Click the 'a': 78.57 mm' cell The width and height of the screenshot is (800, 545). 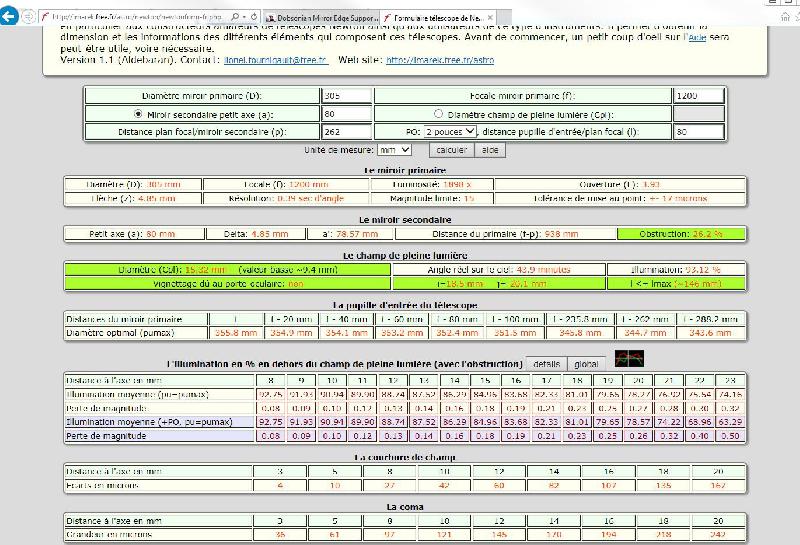coord(350,234)
